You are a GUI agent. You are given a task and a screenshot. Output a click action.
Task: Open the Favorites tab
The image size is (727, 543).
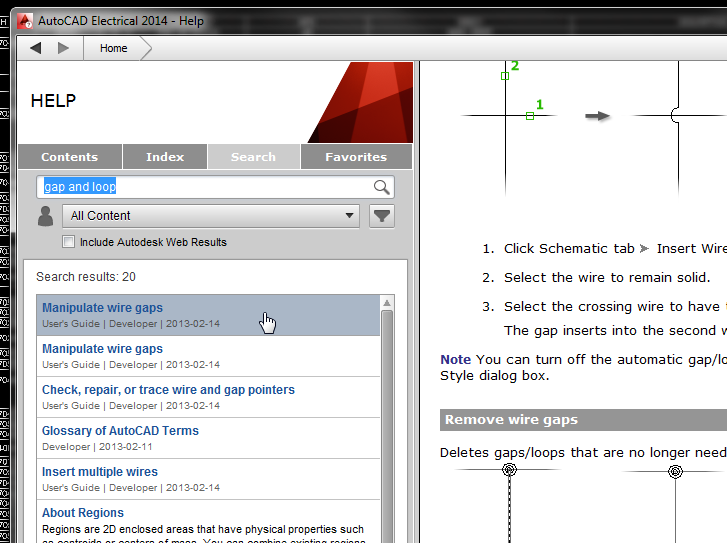(356, 157)
